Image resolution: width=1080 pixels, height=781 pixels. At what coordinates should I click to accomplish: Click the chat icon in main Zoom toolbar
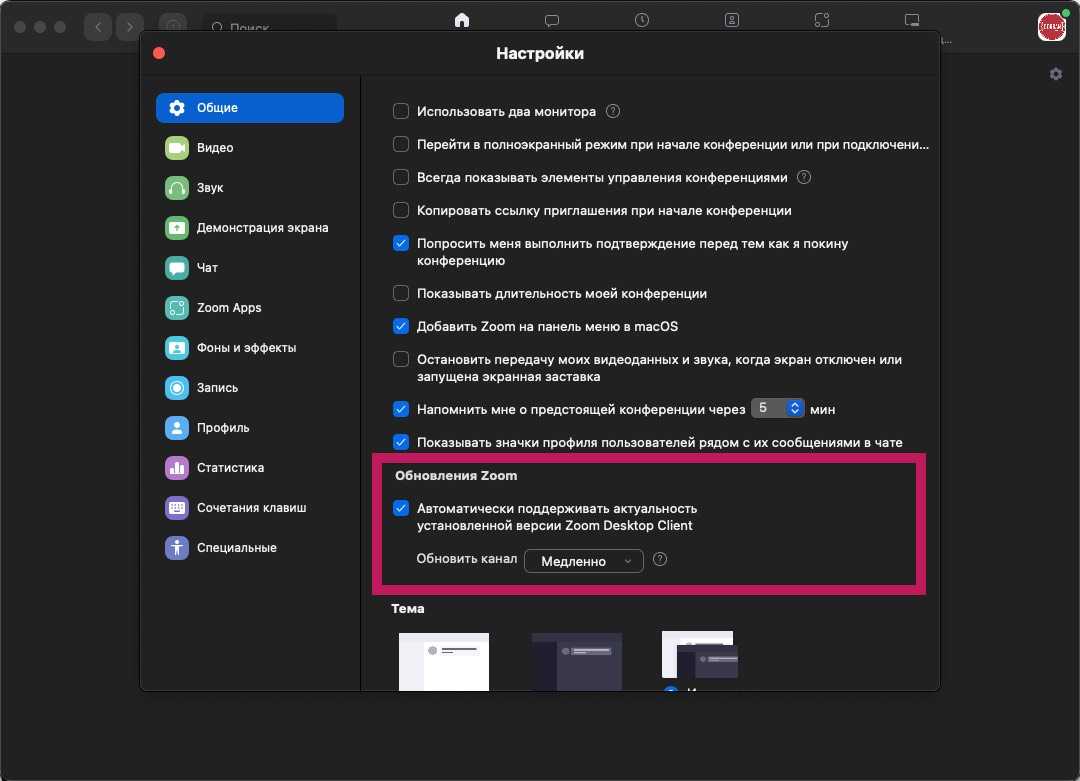click(552, 20)
